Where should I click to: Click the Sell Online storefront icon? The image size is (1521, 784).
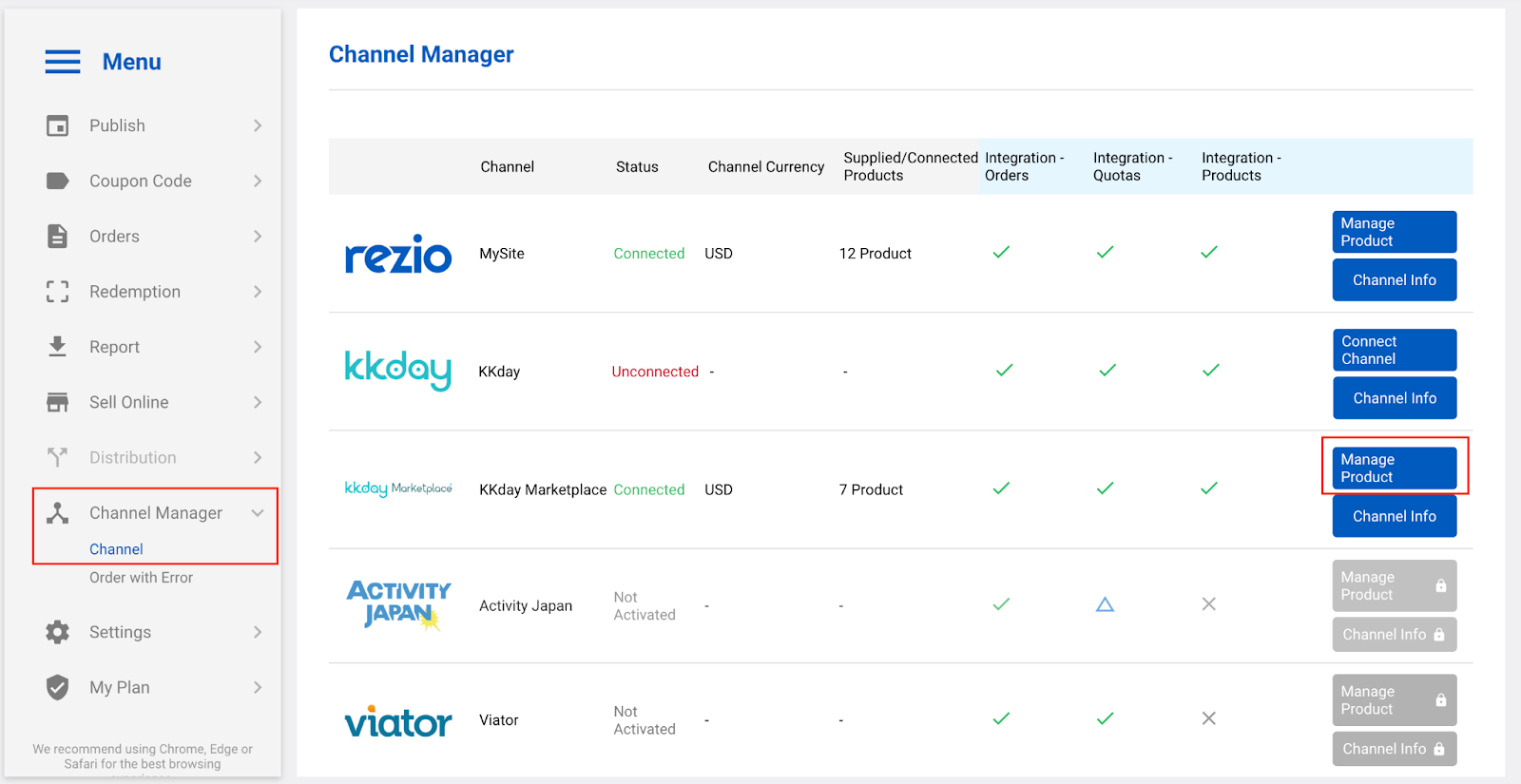tap(58, 402)
